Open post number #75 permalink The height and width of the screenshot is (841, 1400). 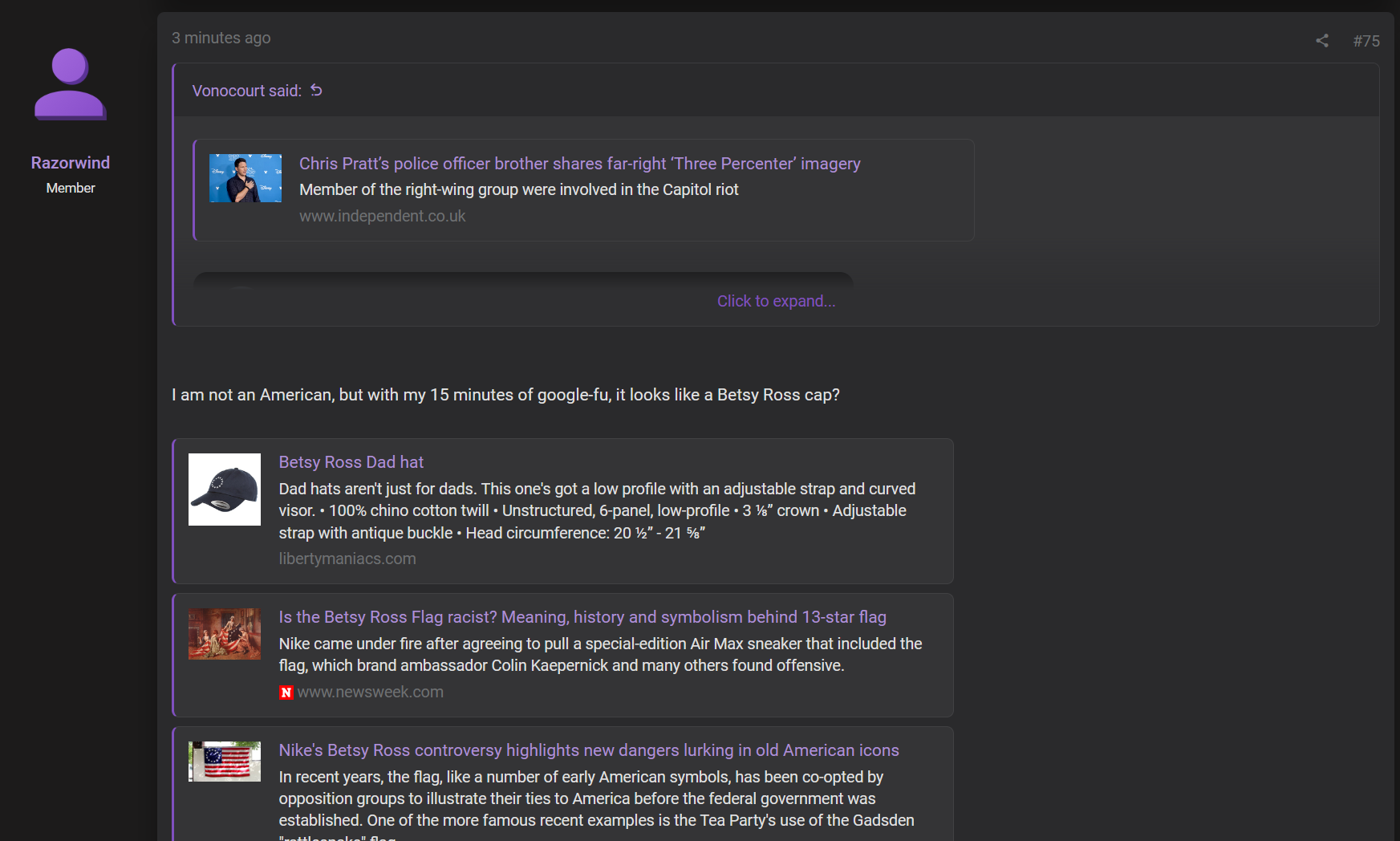coord(1366,41)
